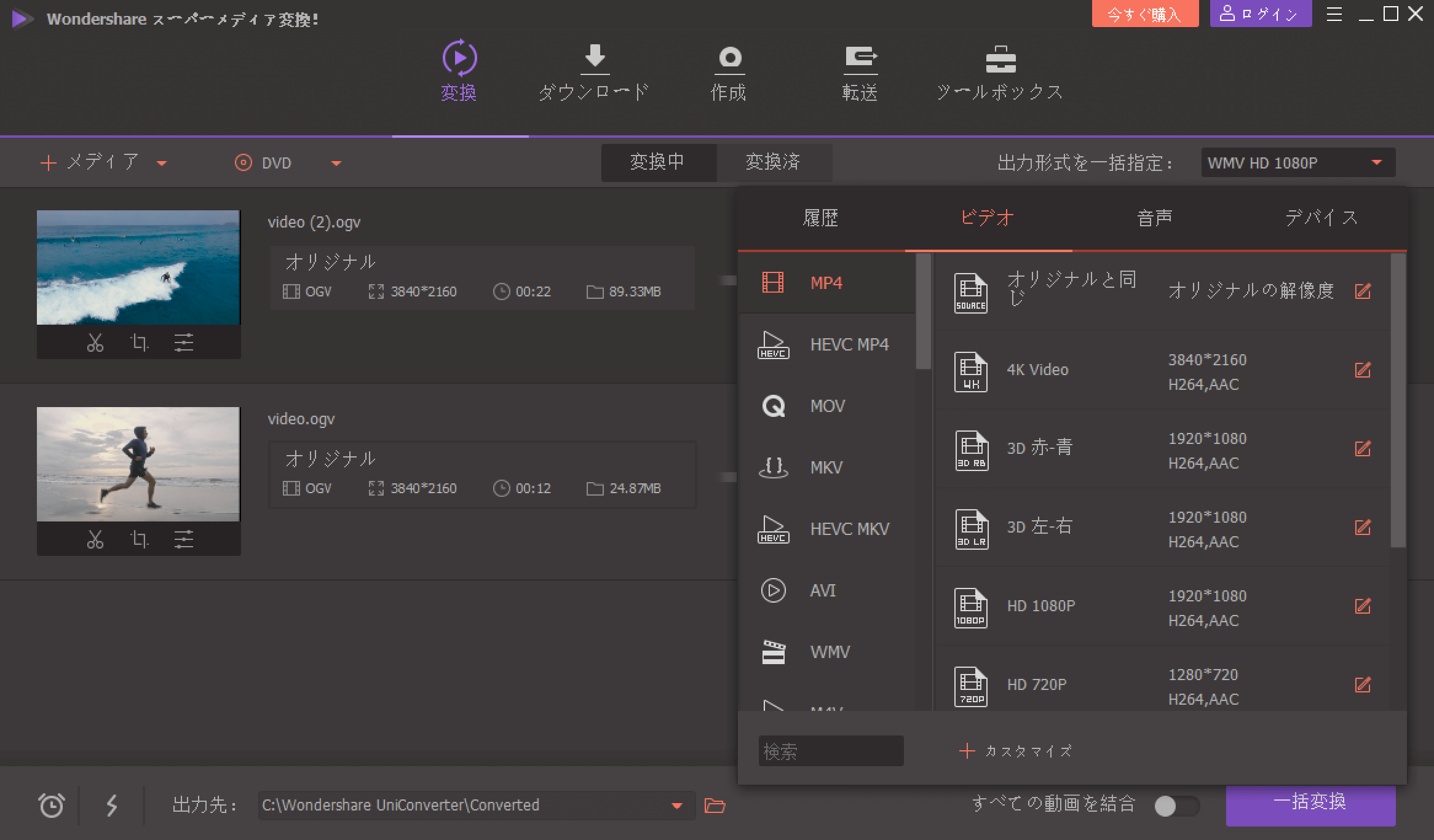
Task: Switch to the 変換済 tab
Action: 774,162
